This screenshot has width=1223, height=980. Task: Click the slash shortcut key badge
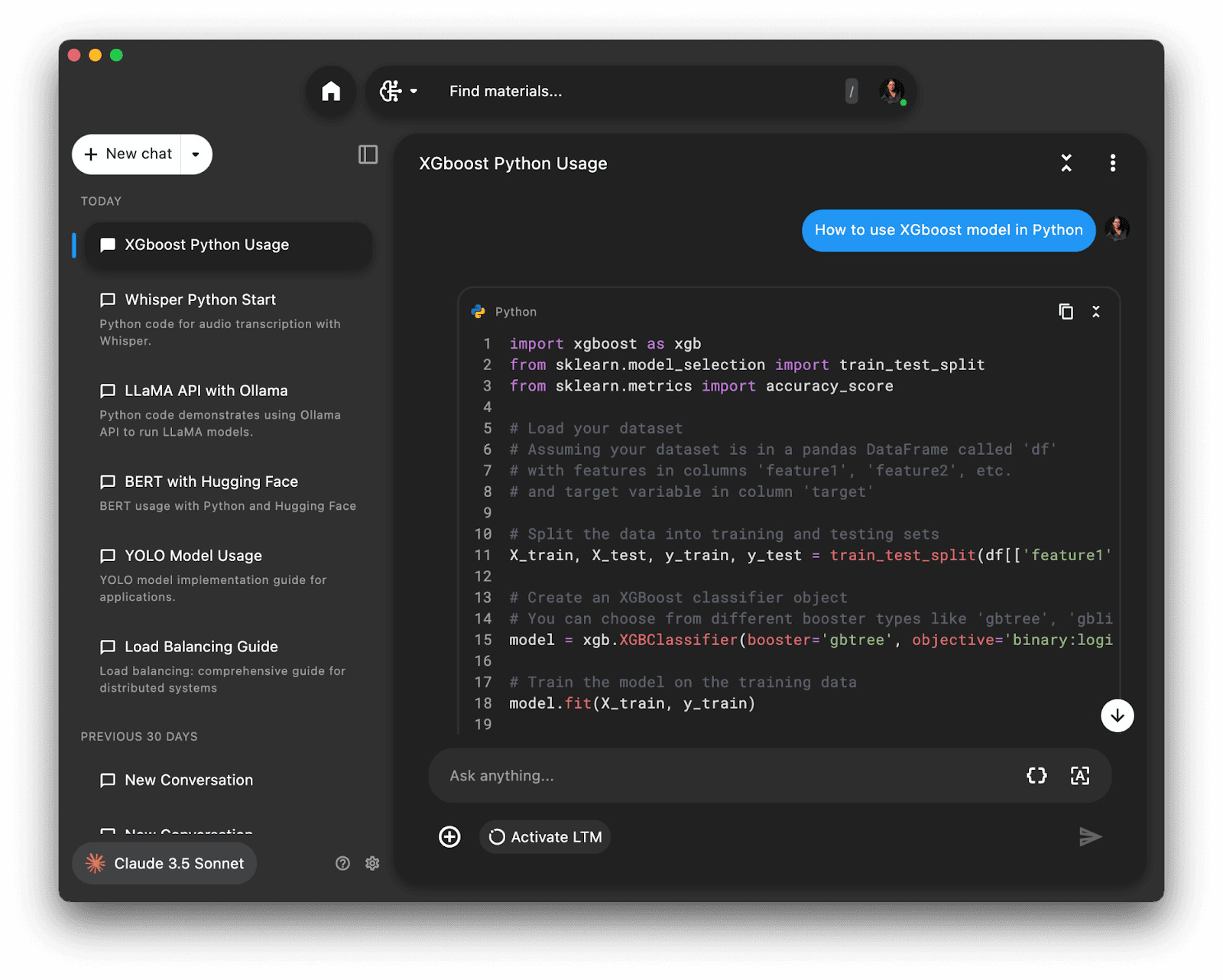[x=852, y=92]
